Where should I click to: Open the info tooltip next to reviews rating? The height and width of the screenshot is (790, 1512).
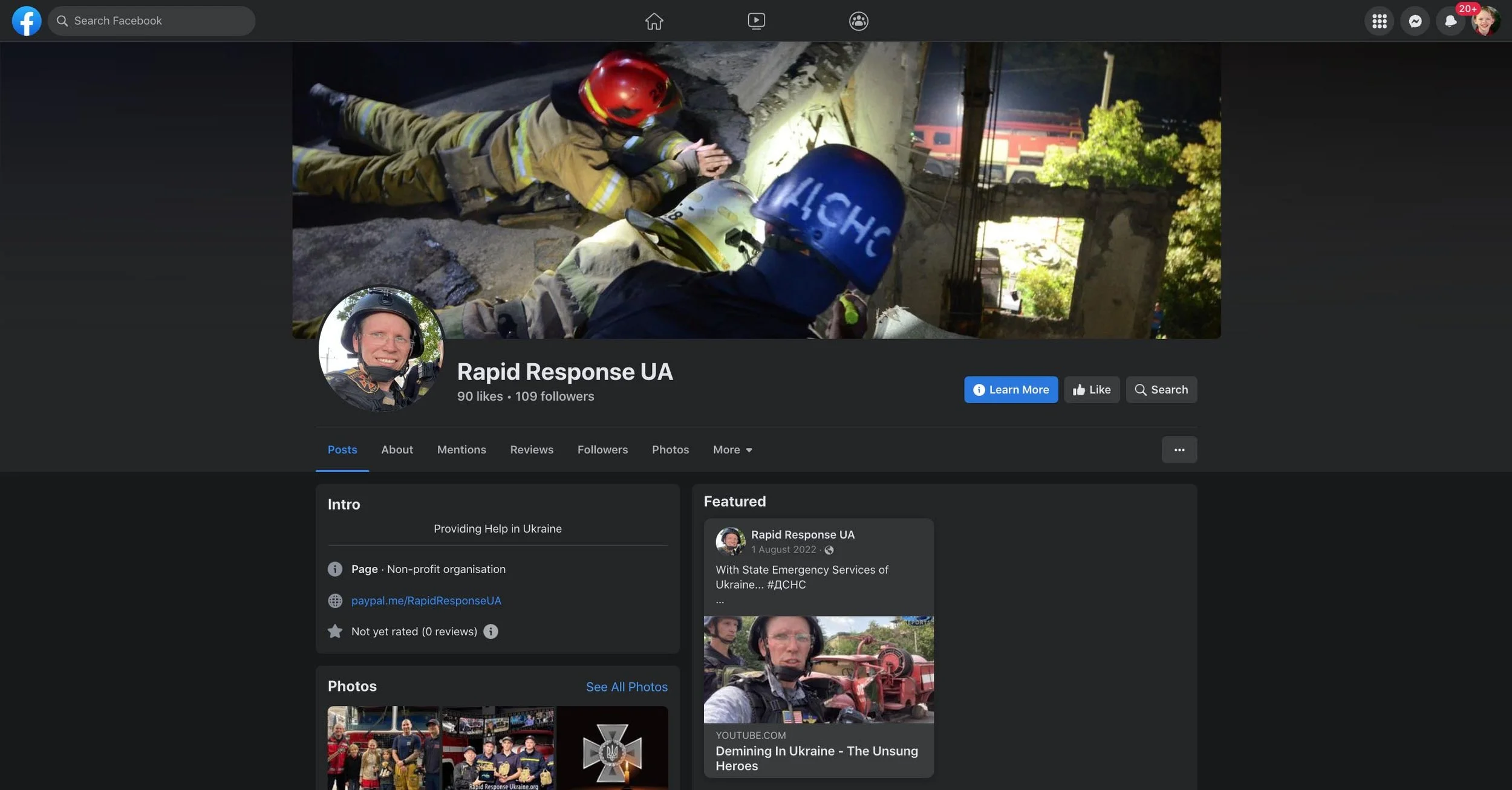click(x=491, y=631)
